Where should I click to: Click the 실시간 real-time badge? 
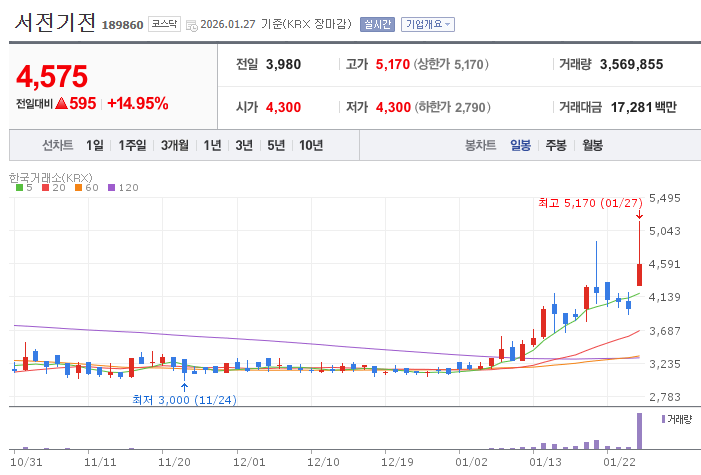(x=377, y=24)
